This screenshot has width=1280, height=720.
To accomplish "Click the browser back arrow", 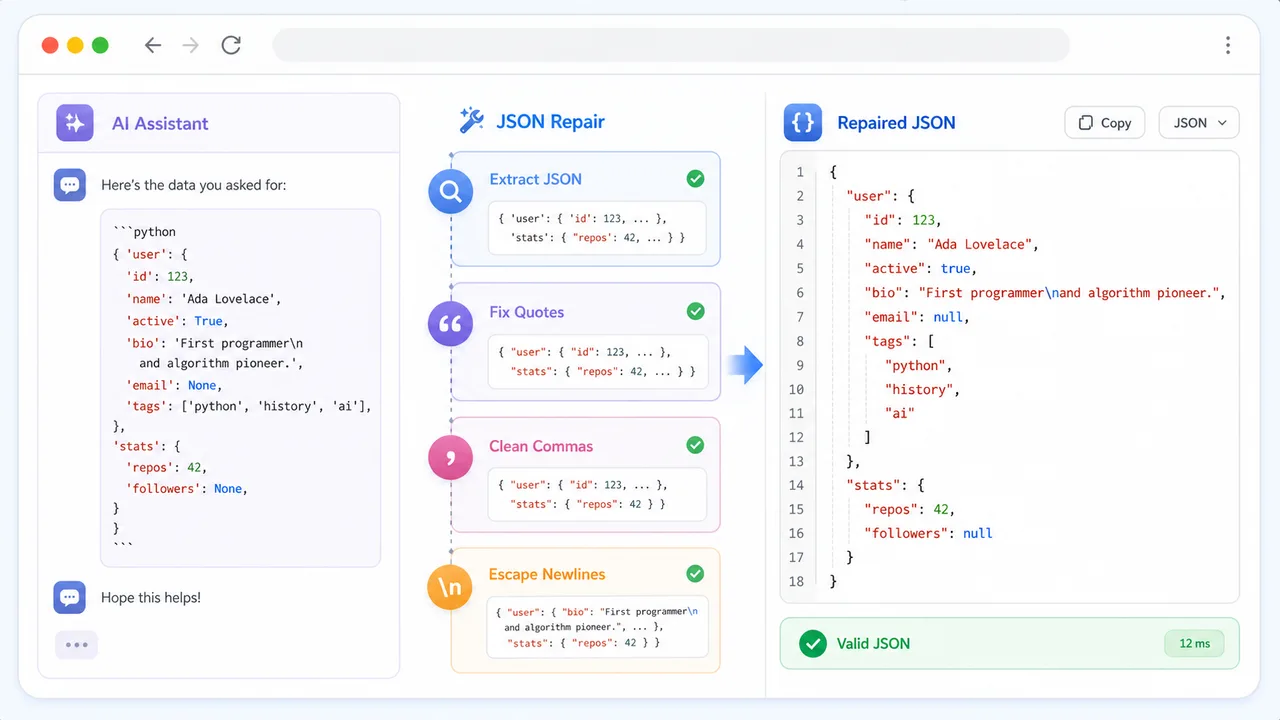I will click(x=153, y=45).
